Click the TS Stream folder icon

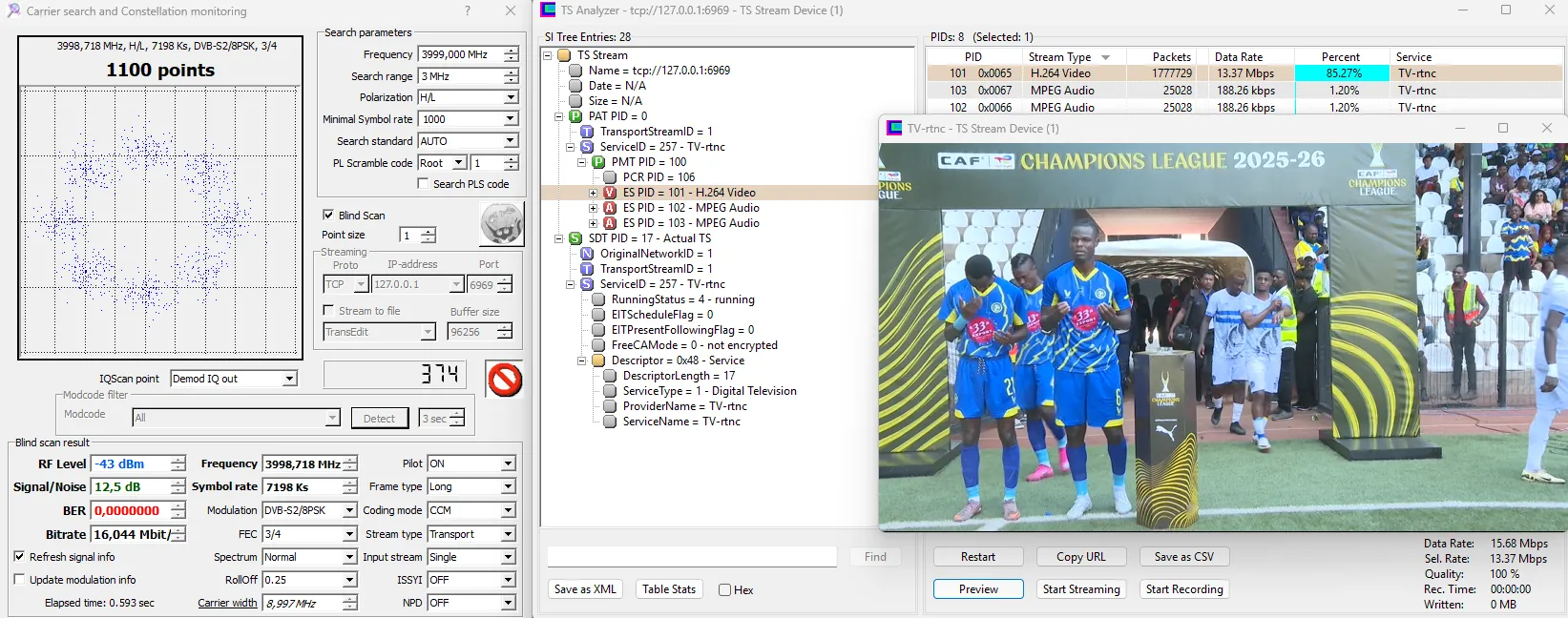click(564, 55)
